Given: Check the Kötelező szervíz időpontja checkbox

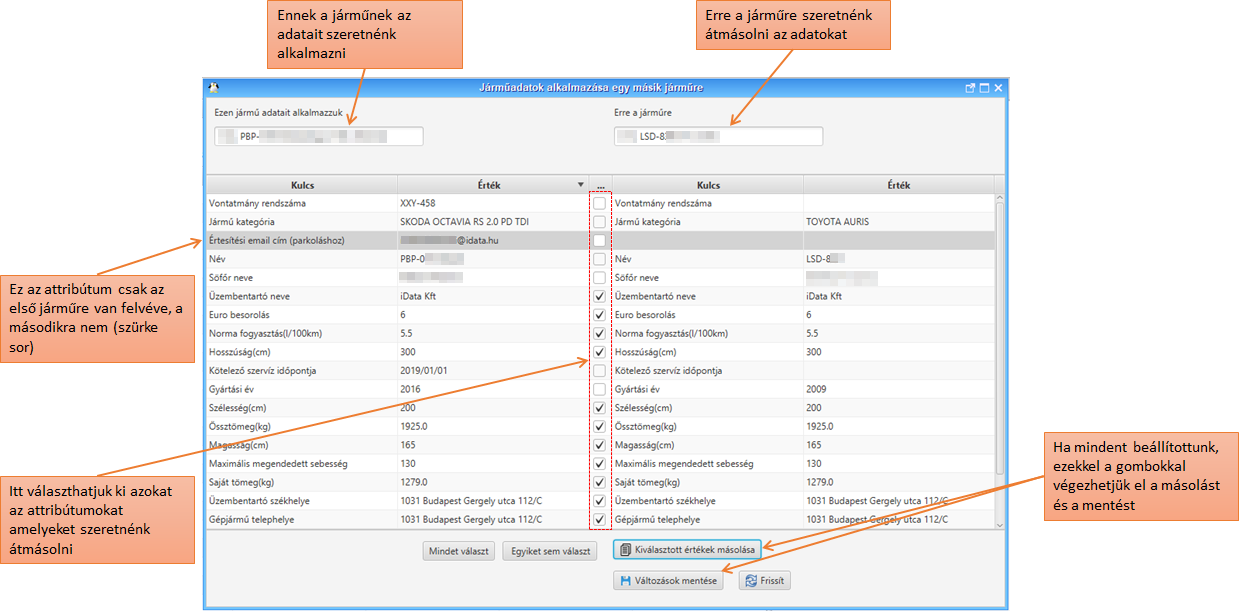Looking at the screenshot, I should click(x=599, y=371).
